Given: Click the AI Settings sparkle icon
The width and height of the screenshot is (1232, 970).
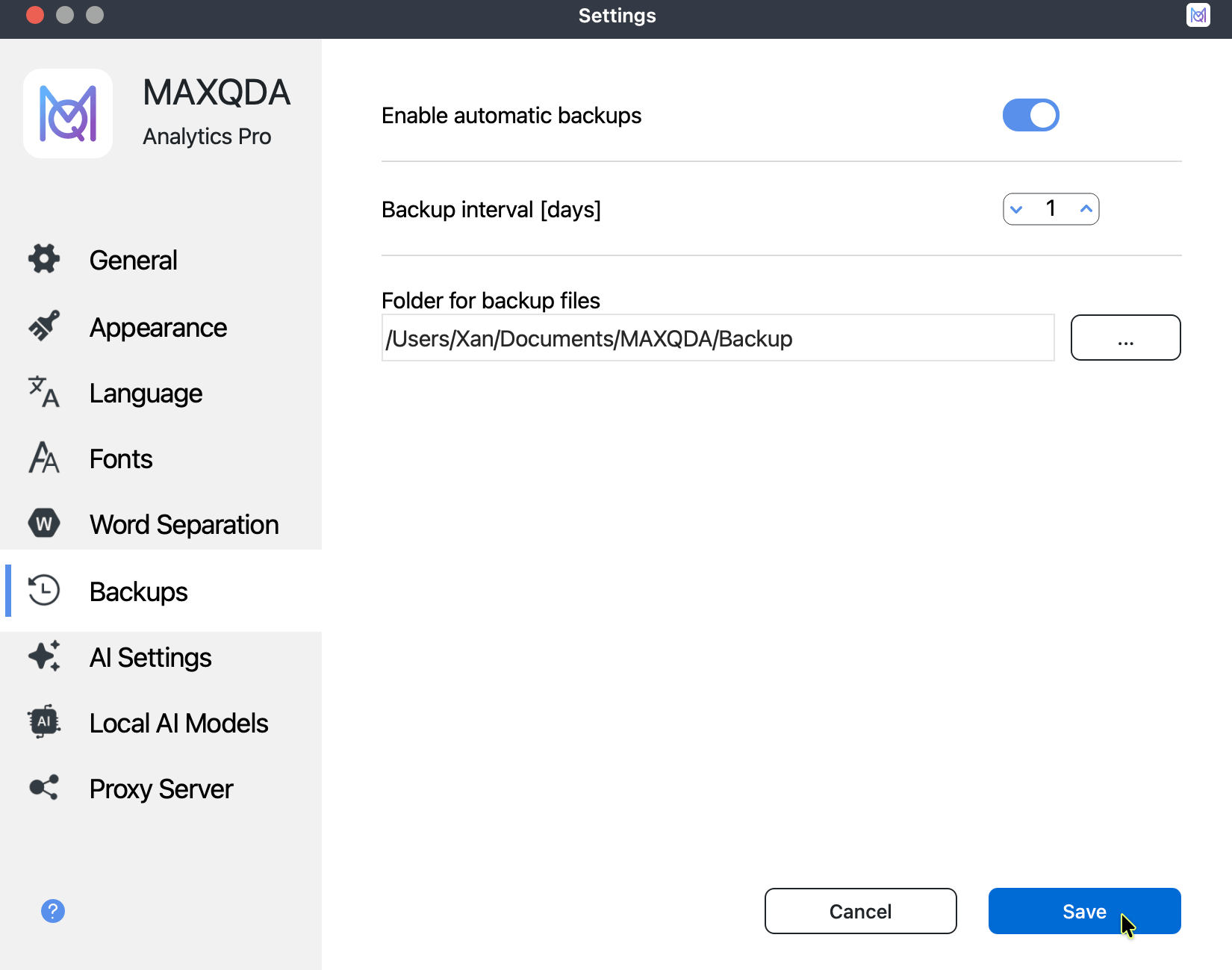Looking at the screenshot, I should [x=44, y=656].
